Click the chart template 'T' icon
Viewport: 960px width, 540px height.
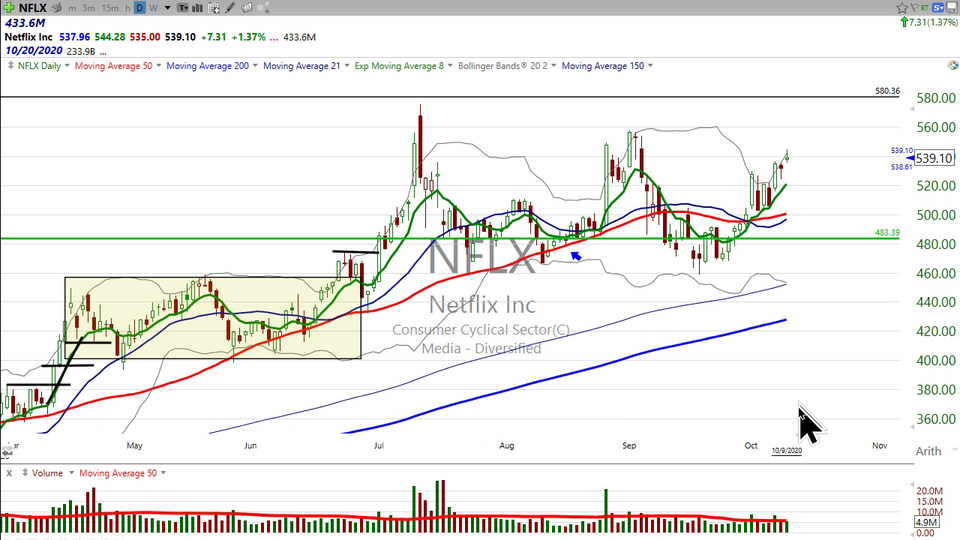click(183, 8)
